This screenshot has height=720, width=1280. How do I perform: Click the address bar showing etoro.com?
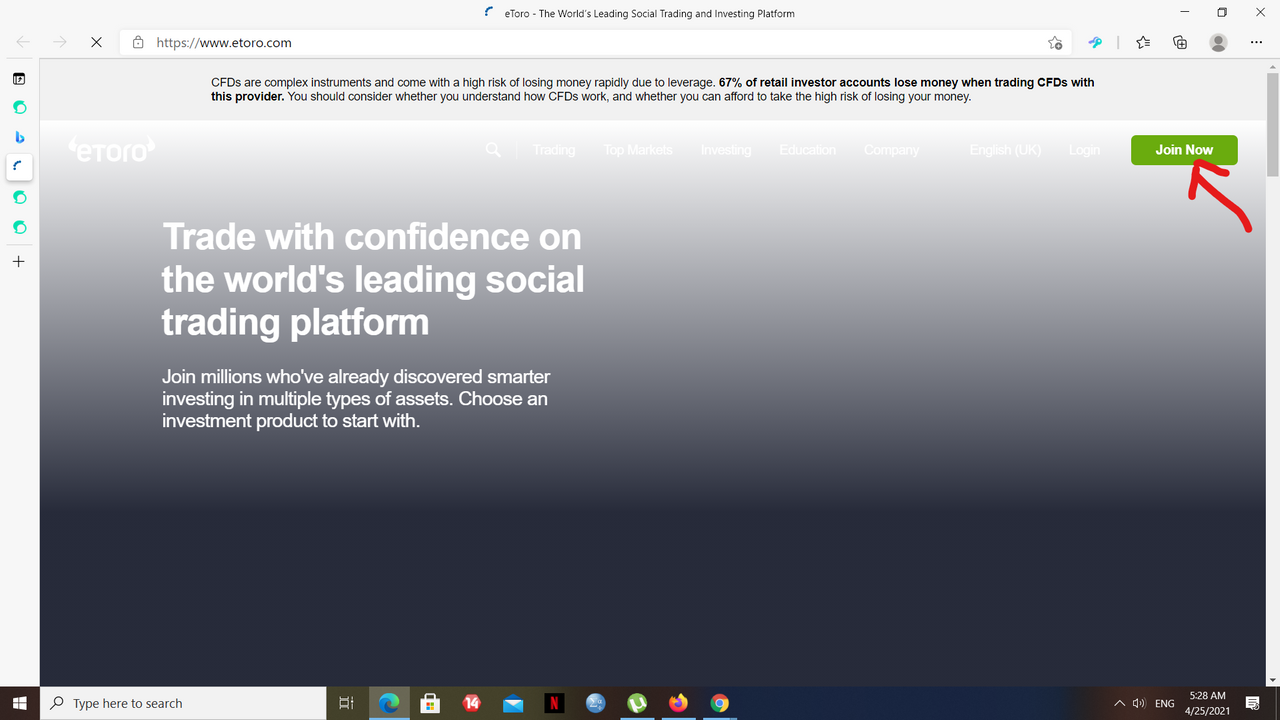[594, 43]
